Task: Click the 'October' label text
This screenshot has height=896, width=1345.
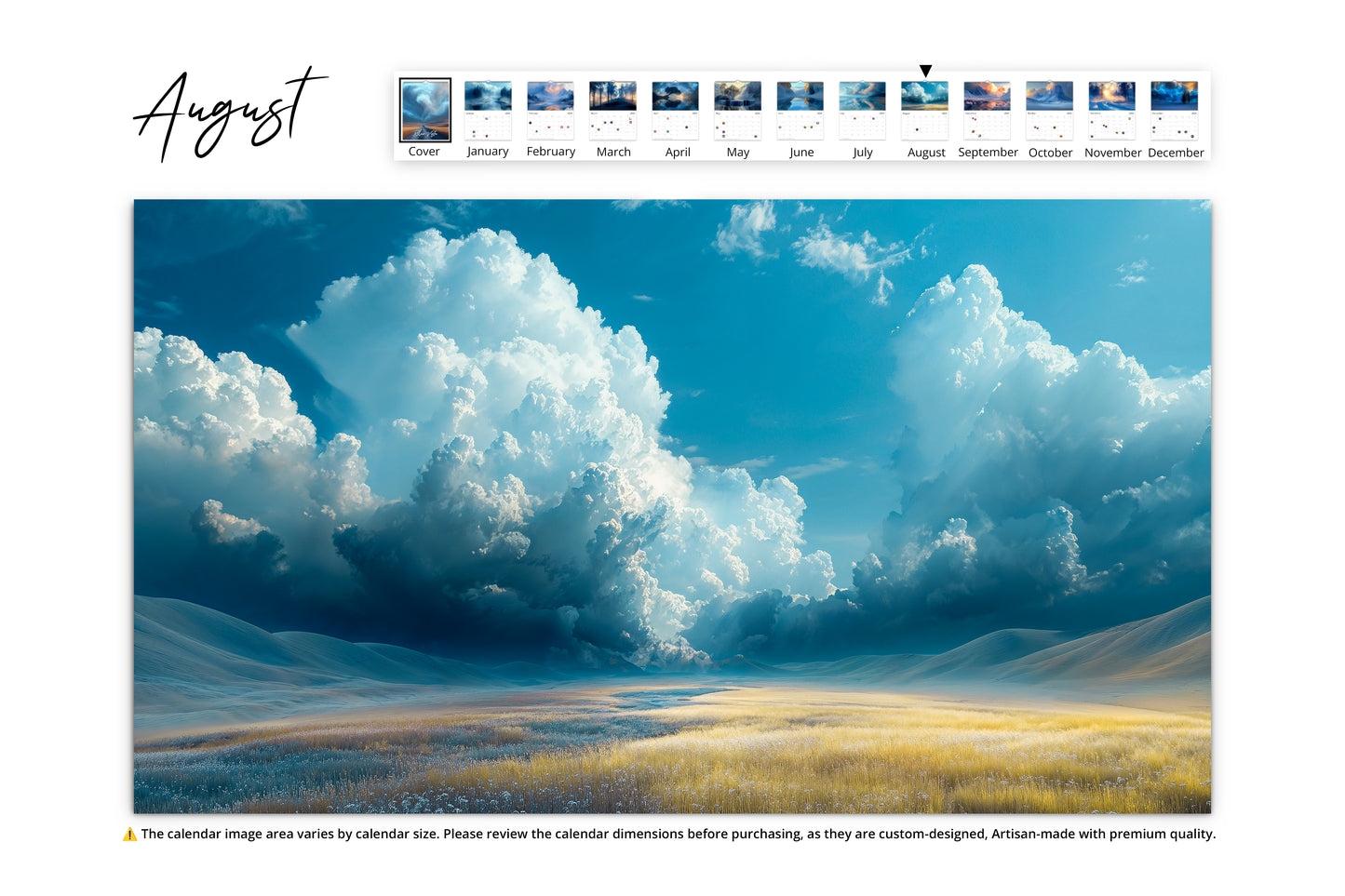Action: [x=1050, y=153]
